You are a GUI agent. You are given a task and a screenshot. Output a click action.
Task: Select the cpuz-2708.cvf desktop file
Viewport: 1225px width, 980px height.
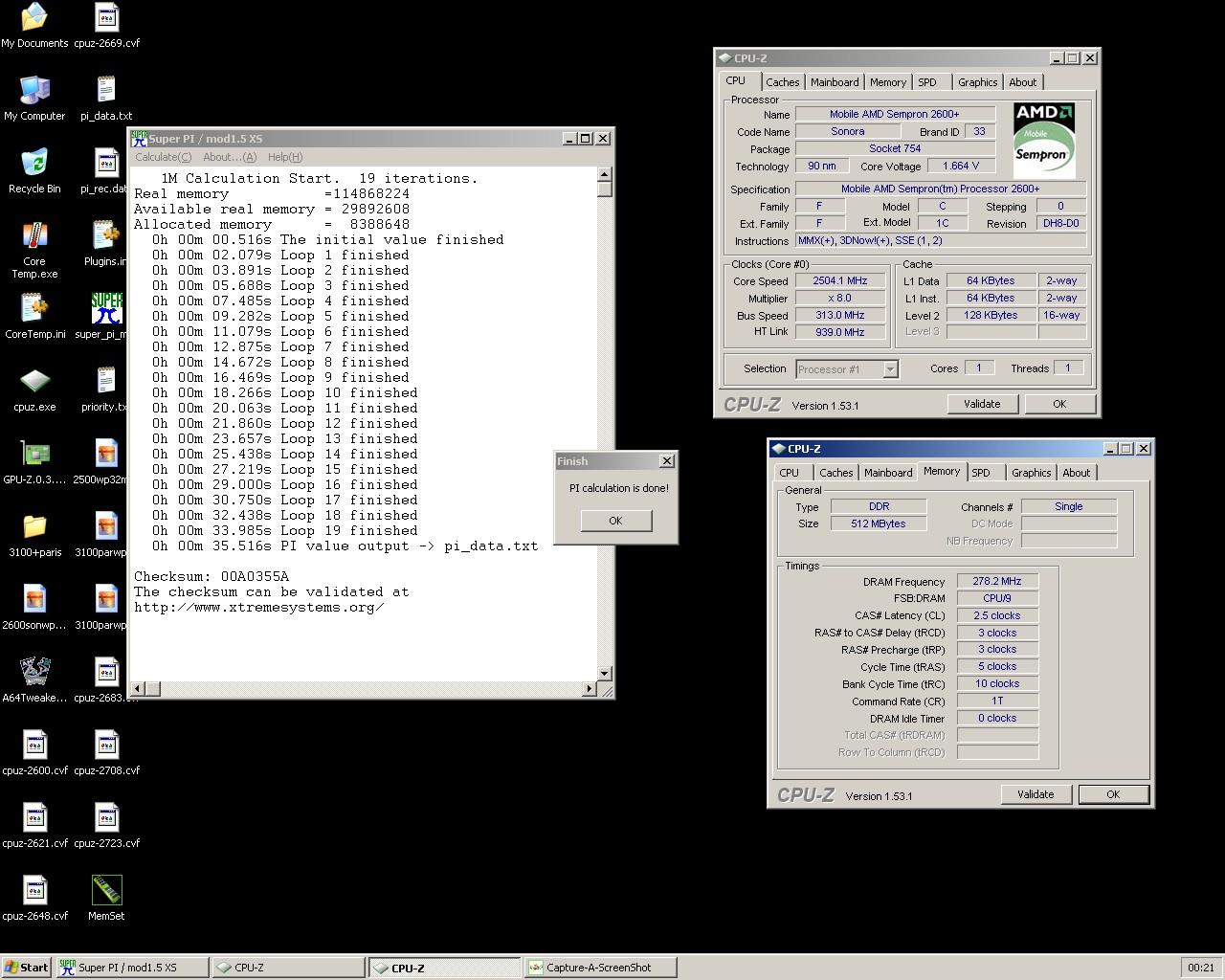click(106, 753)
